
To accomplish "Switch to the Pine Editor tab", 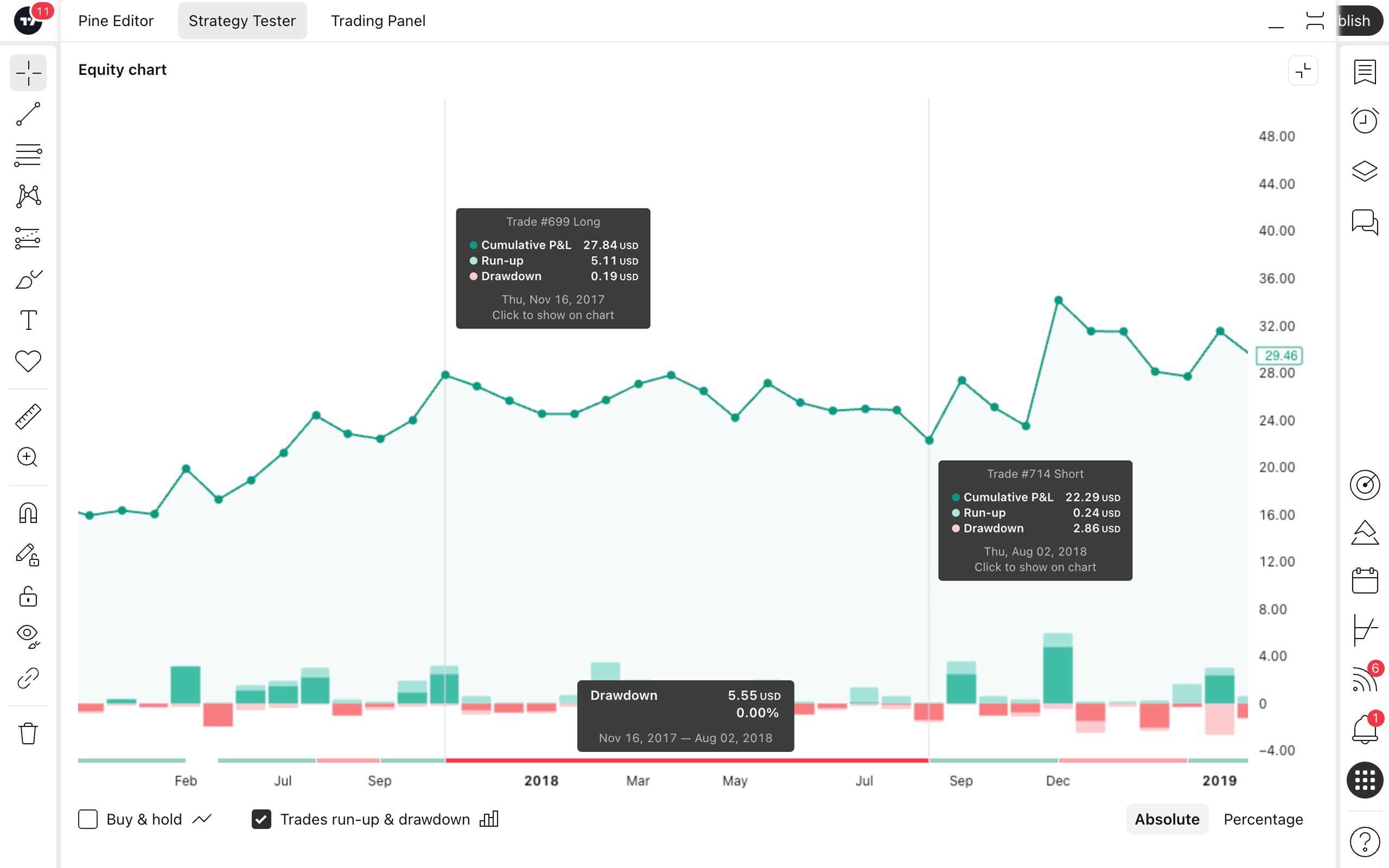I will tap(116, 21).
